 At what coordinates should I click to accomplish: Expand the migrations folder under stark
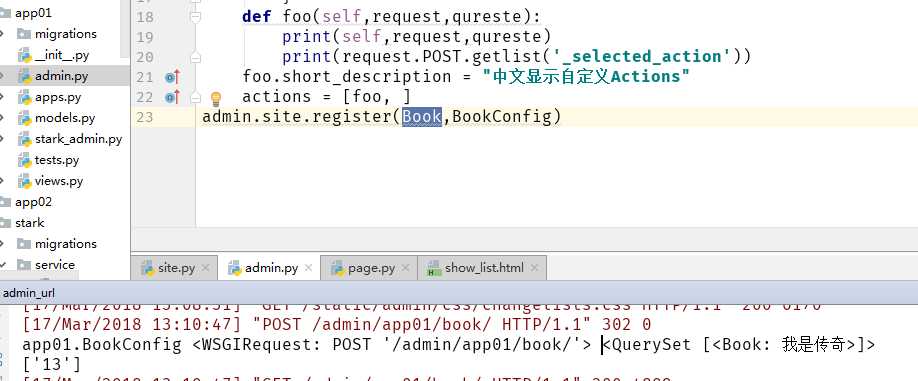point(3,243)
